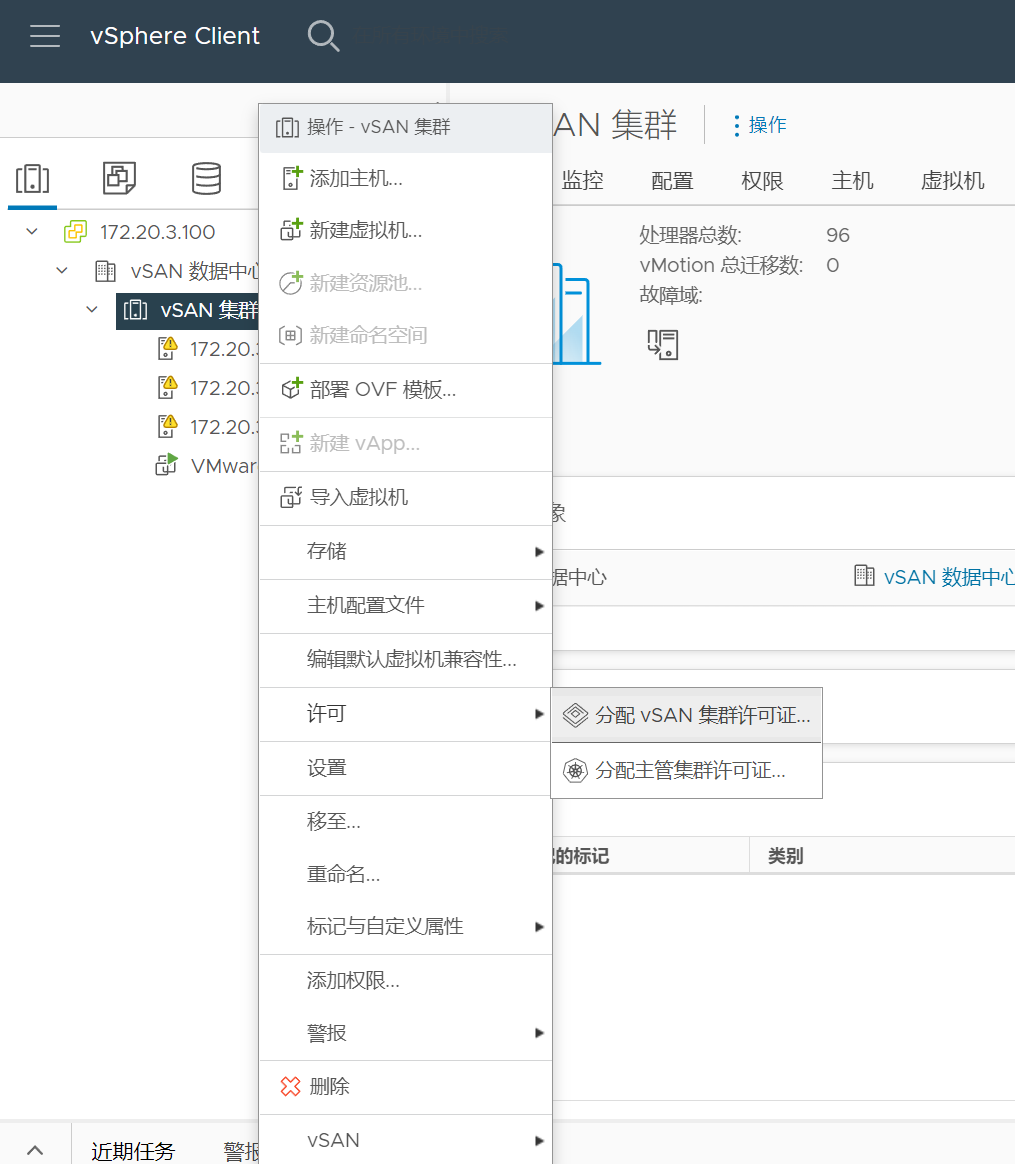This screenshot has height=1164, width=1015.
Task: Click 删除 to delete the cluster
Action: click(405, 1087)
